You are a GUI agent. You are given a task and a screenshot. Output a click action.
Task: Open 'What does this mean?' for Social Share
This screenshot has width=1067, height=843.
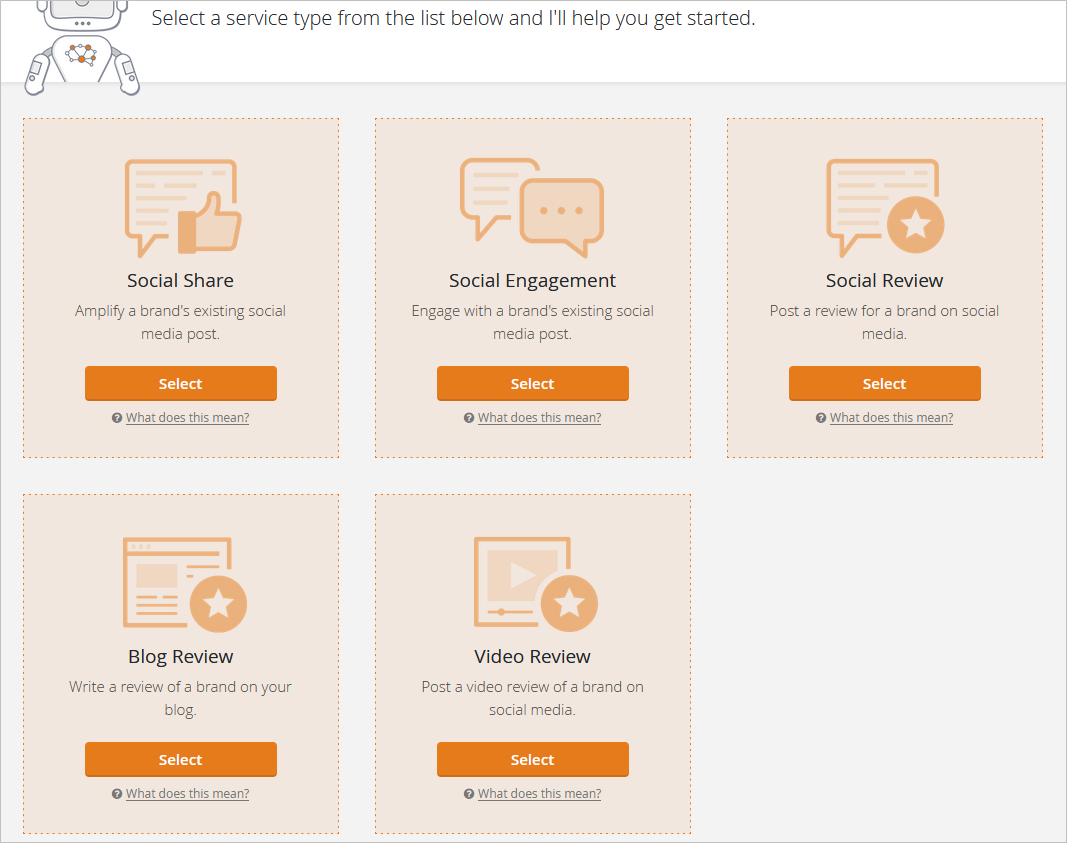coord(187,418)
